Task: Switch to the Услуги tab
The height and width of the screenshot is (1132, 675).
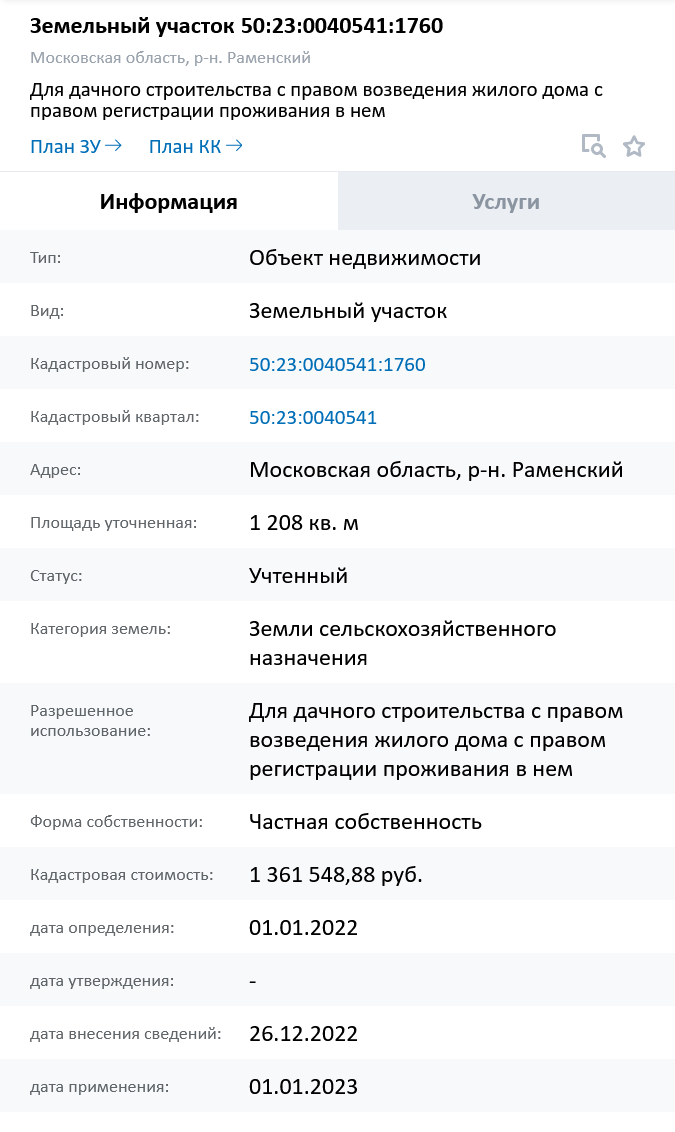Action: point(506,202)
